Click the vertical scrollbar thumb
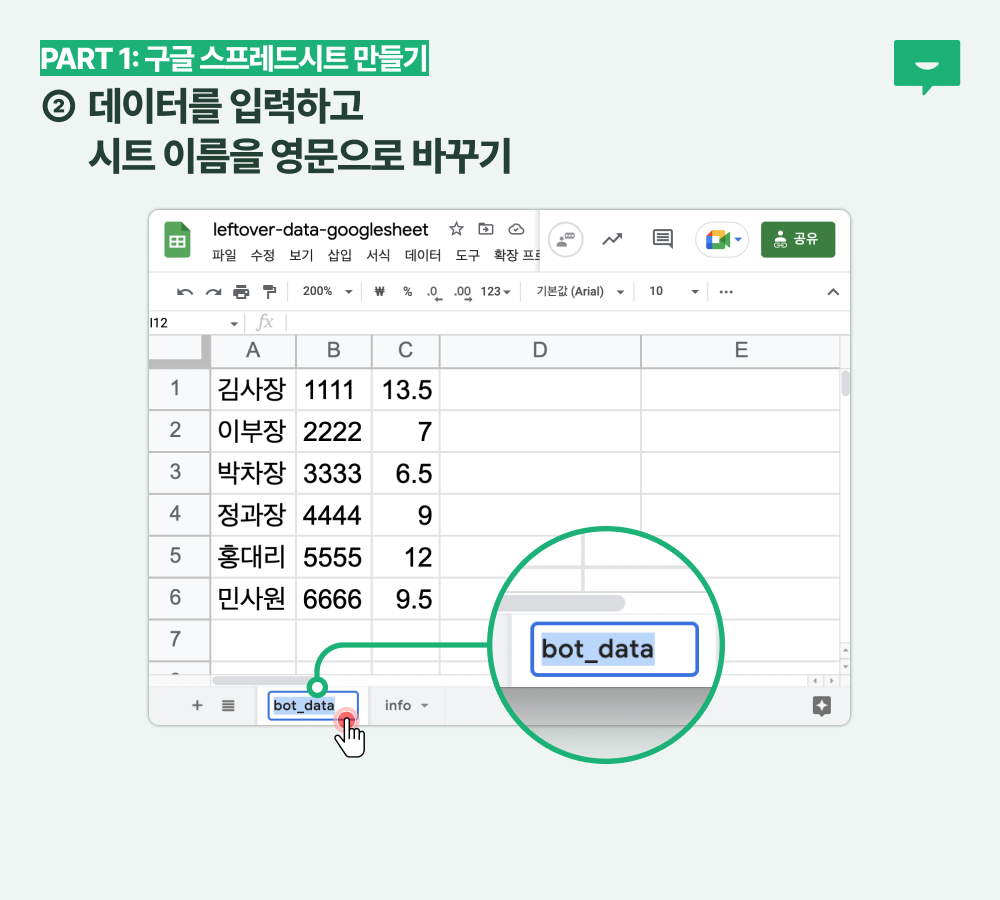Screen dimensions: 1000x900 846,383
